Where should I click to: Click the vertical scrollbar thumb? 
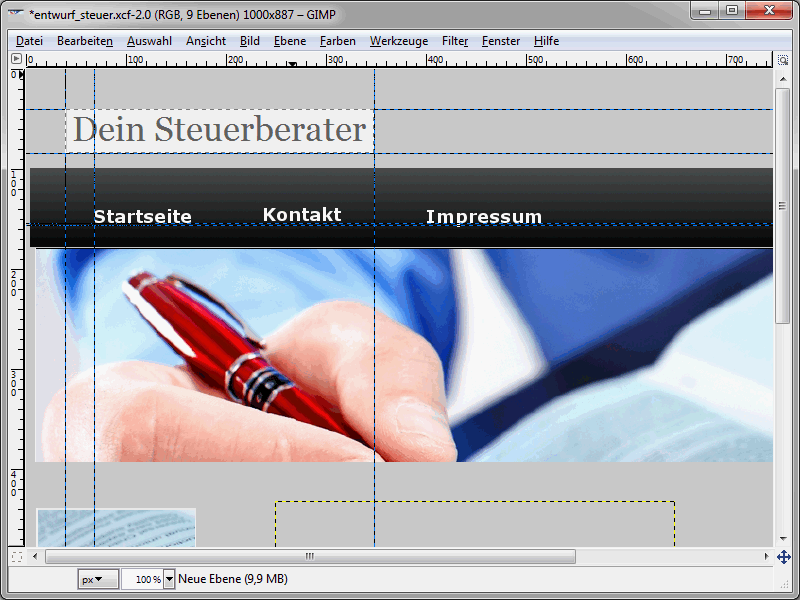(782, 206)
